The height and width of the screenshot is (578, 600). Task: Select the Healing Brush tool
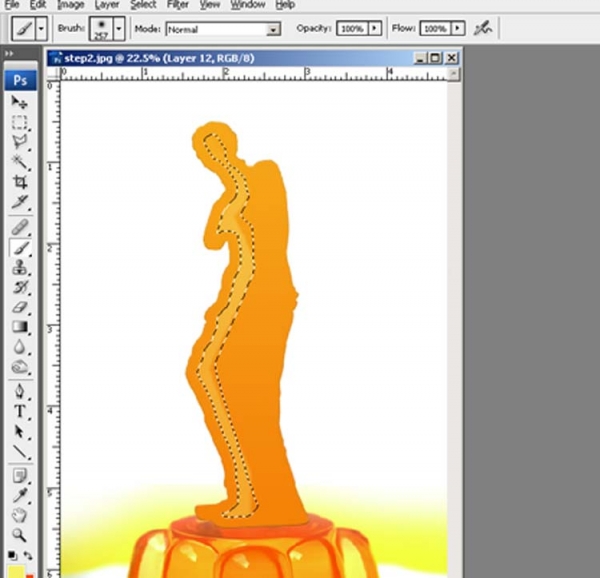click(x=19, y=227)
